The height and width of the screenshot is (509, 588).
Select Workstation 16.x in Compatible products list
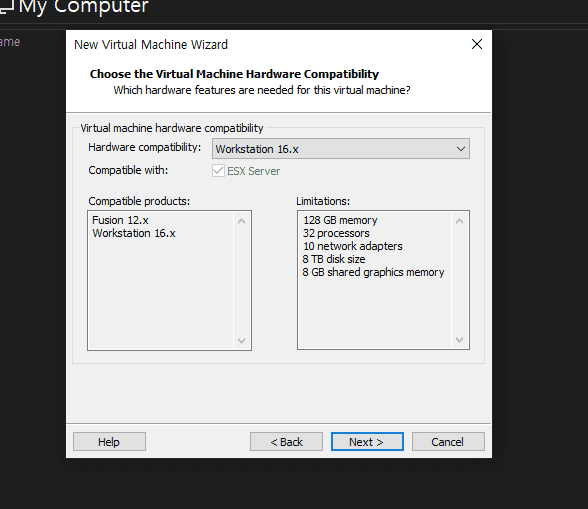[x=134, y=233]
